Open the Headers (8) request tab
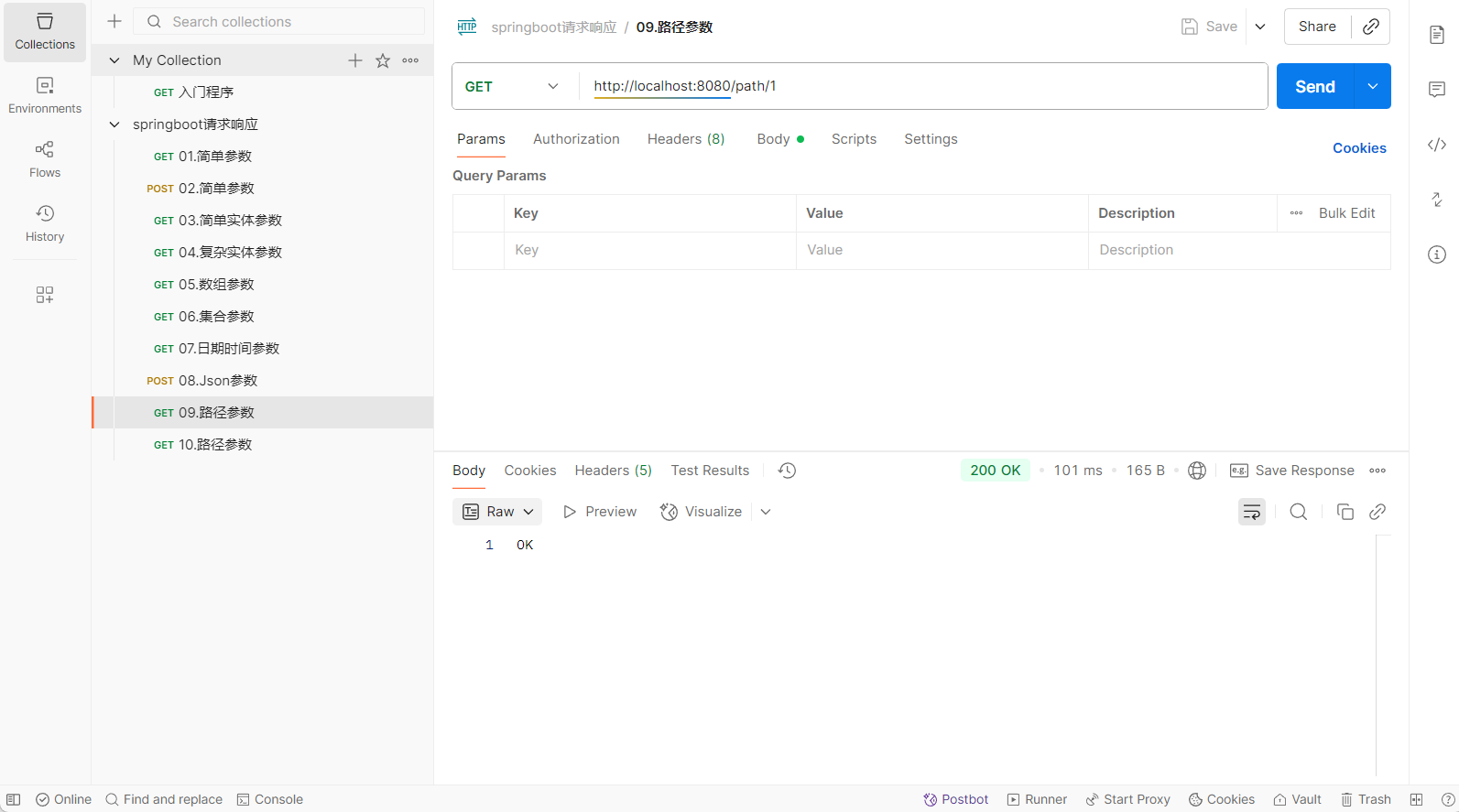Viewport: 1459px width, 812px height. [686, 139]
